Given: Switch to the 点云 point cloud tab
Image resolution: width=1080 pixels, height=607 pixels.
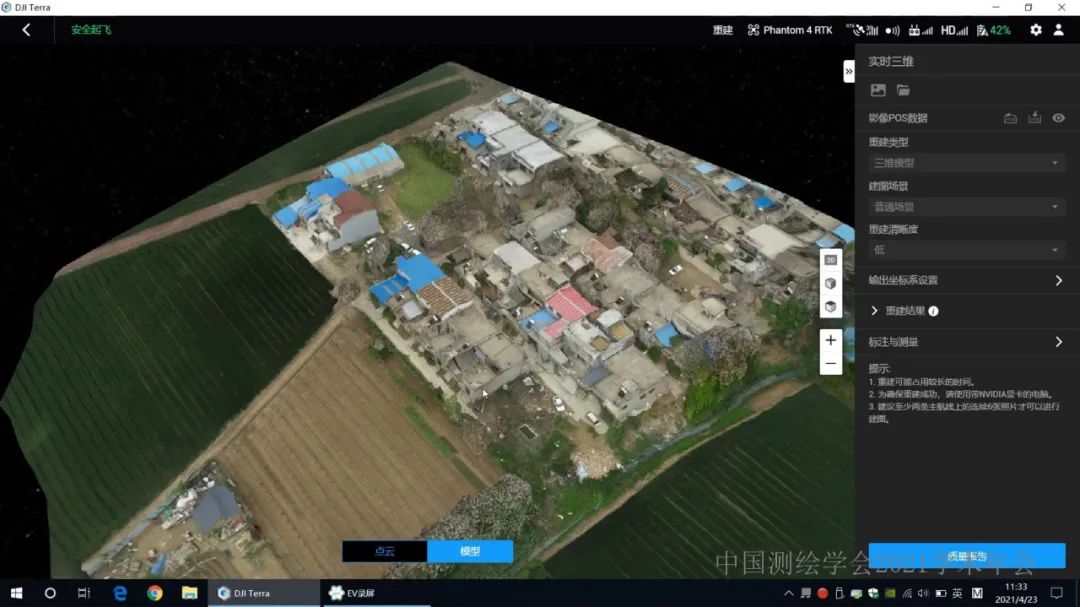Looking at the screenshot, I should tap(384, 551).
